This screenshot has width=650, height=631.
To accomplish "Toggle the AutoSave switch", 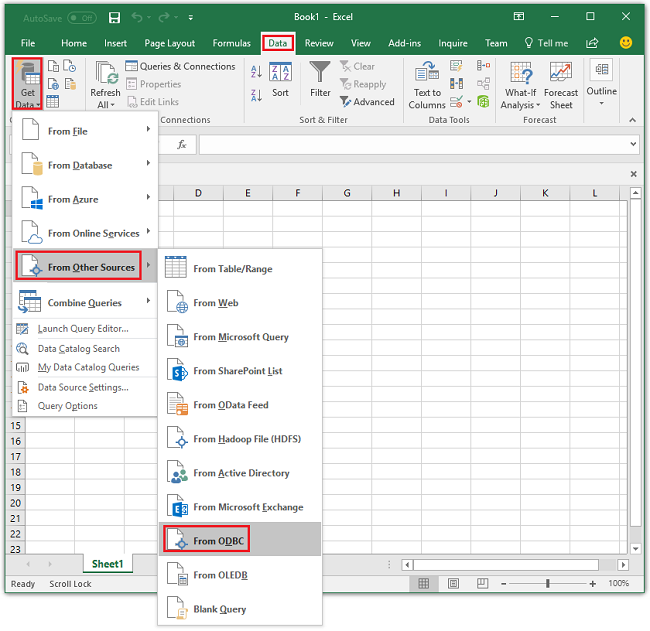I will [x=81, y=18].
